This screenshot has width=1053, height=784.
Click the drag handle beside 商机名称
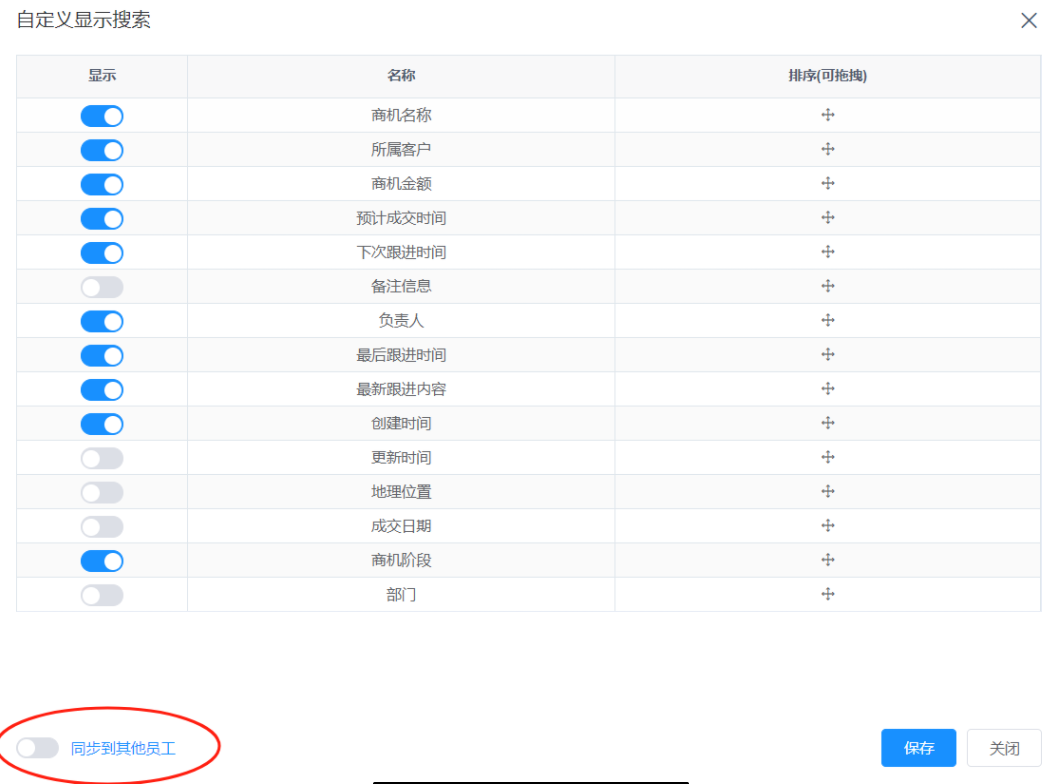click(x=828, y=115)
